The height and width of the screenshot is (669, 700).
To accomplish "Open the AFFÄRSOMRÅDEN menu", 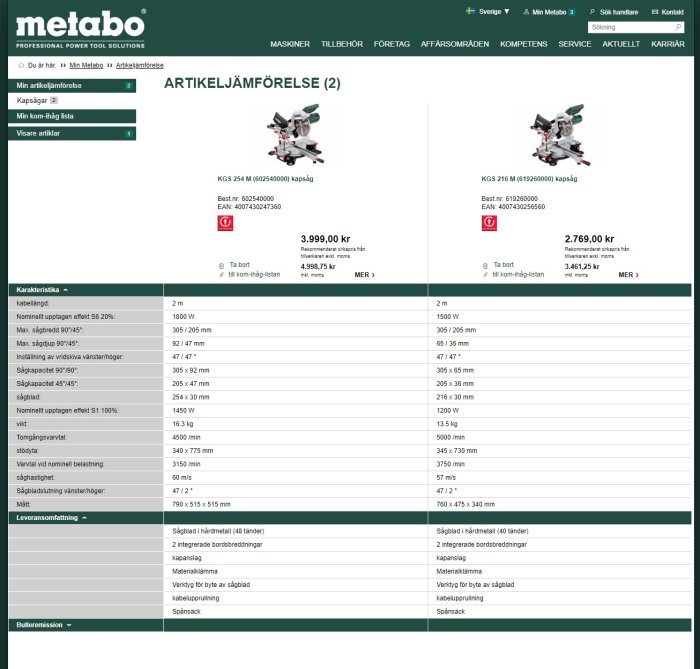I will click(x=454, y=44).
